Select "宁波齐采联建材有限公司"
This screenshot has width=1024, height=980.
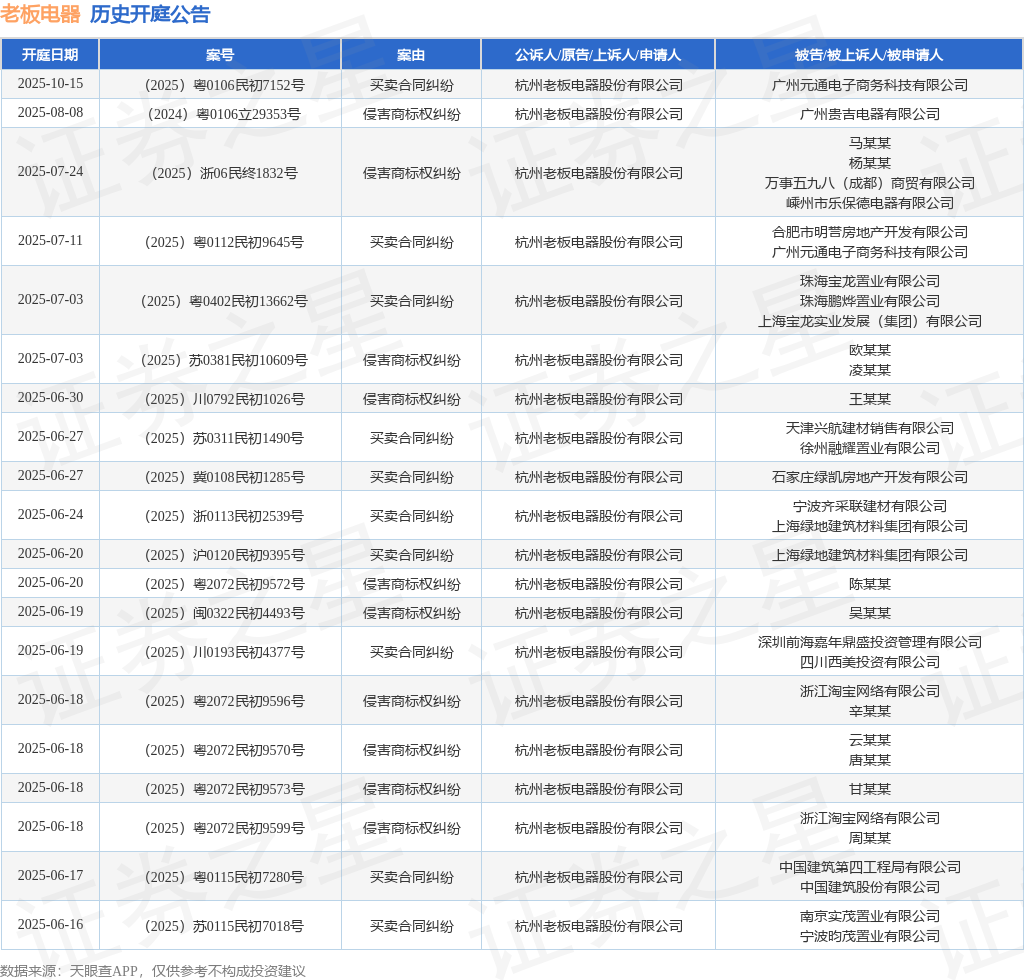point(870,506)
